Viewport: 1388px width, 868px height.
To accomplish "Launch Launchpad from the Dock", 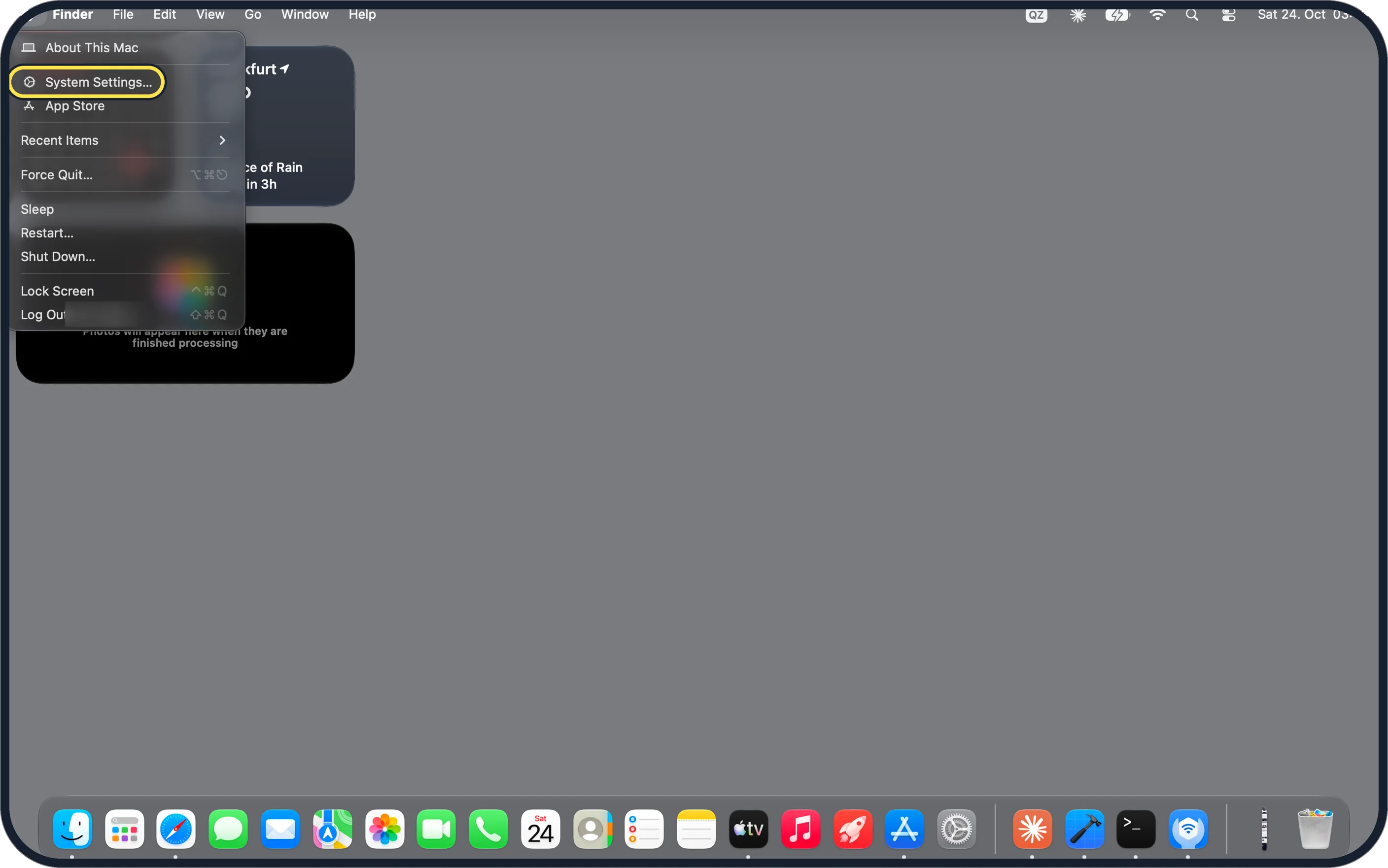I will (124, 829).
